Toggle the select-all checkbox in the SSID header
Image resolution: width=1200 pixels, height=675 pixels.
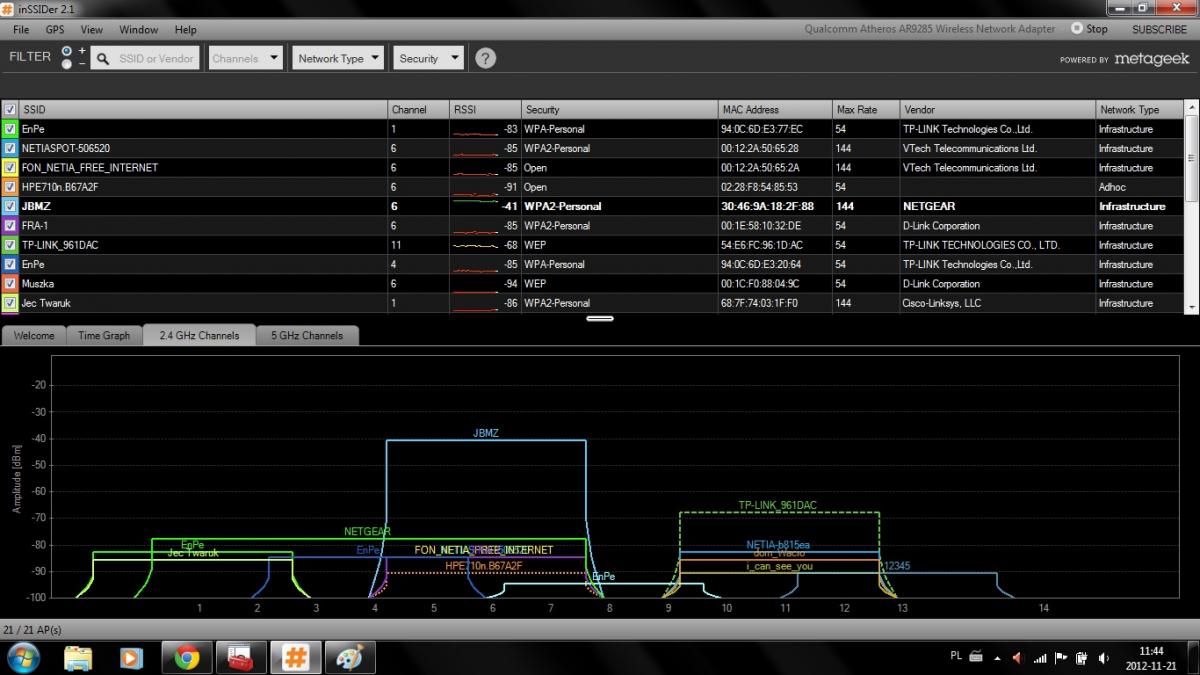9,109
